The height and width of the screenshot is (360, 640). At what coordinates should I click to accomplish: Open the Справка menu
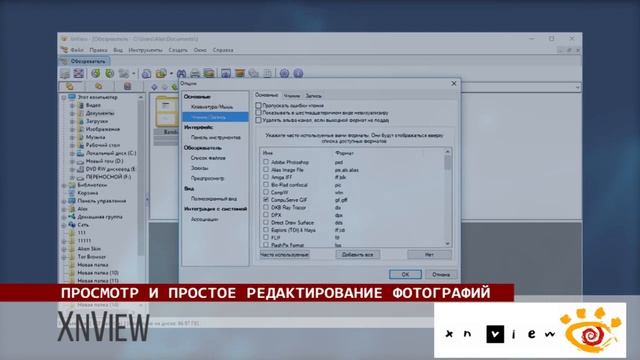click(x=223, y=50)
